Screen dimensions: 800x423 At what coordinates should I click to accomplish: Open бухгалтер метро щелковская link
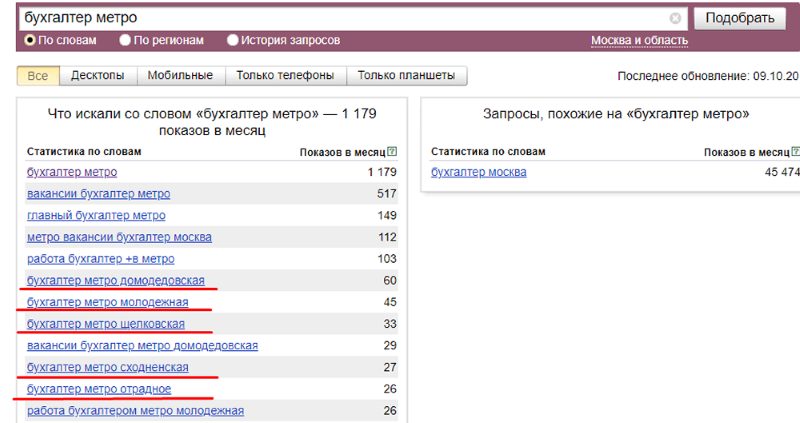[106, 324]
